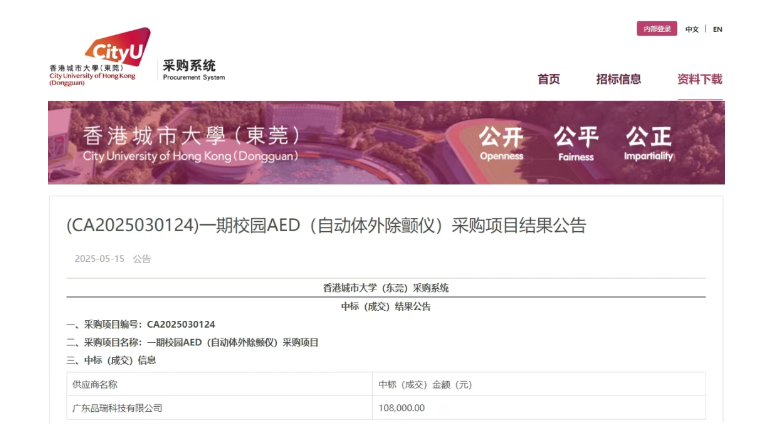Click the 2025-05-15 publish date
The width and height of the screenshot is (775, 441).
pos(99,259)
